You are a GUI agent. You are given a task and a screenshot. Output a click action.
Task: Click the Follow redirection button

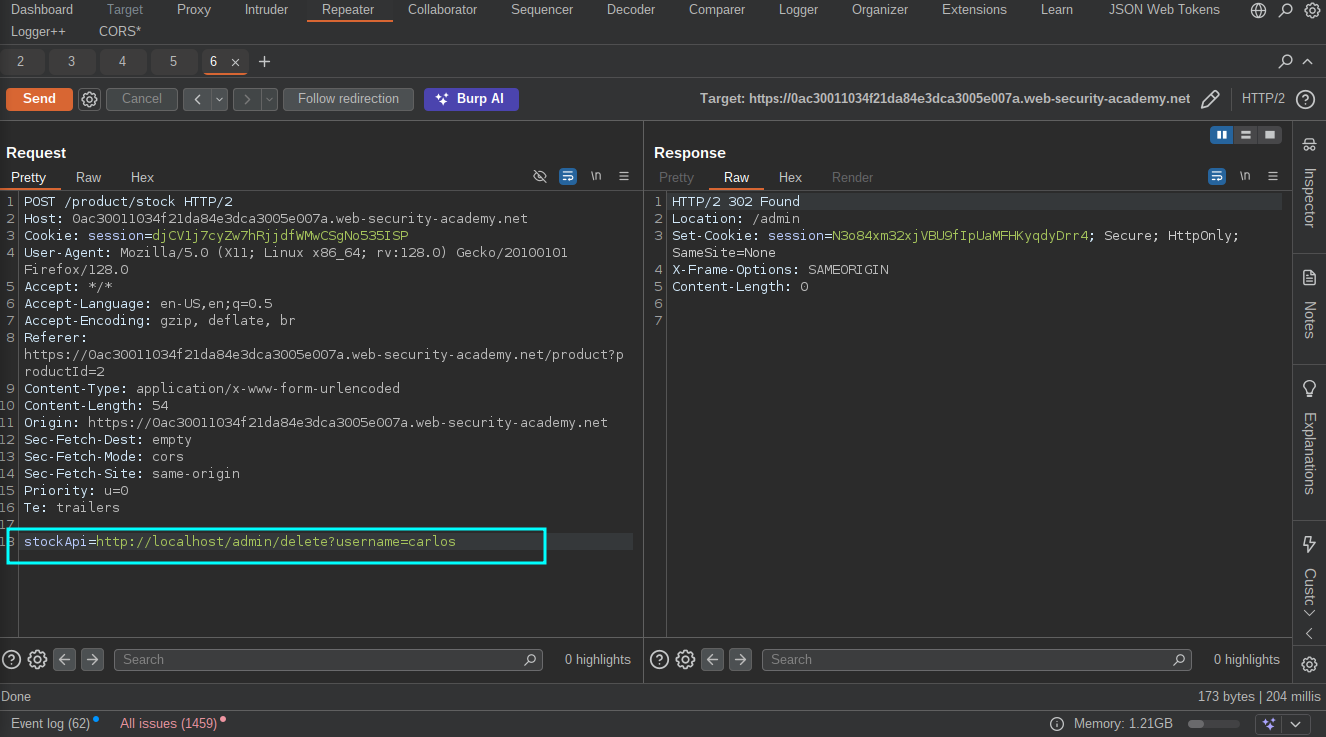[348, 99]
